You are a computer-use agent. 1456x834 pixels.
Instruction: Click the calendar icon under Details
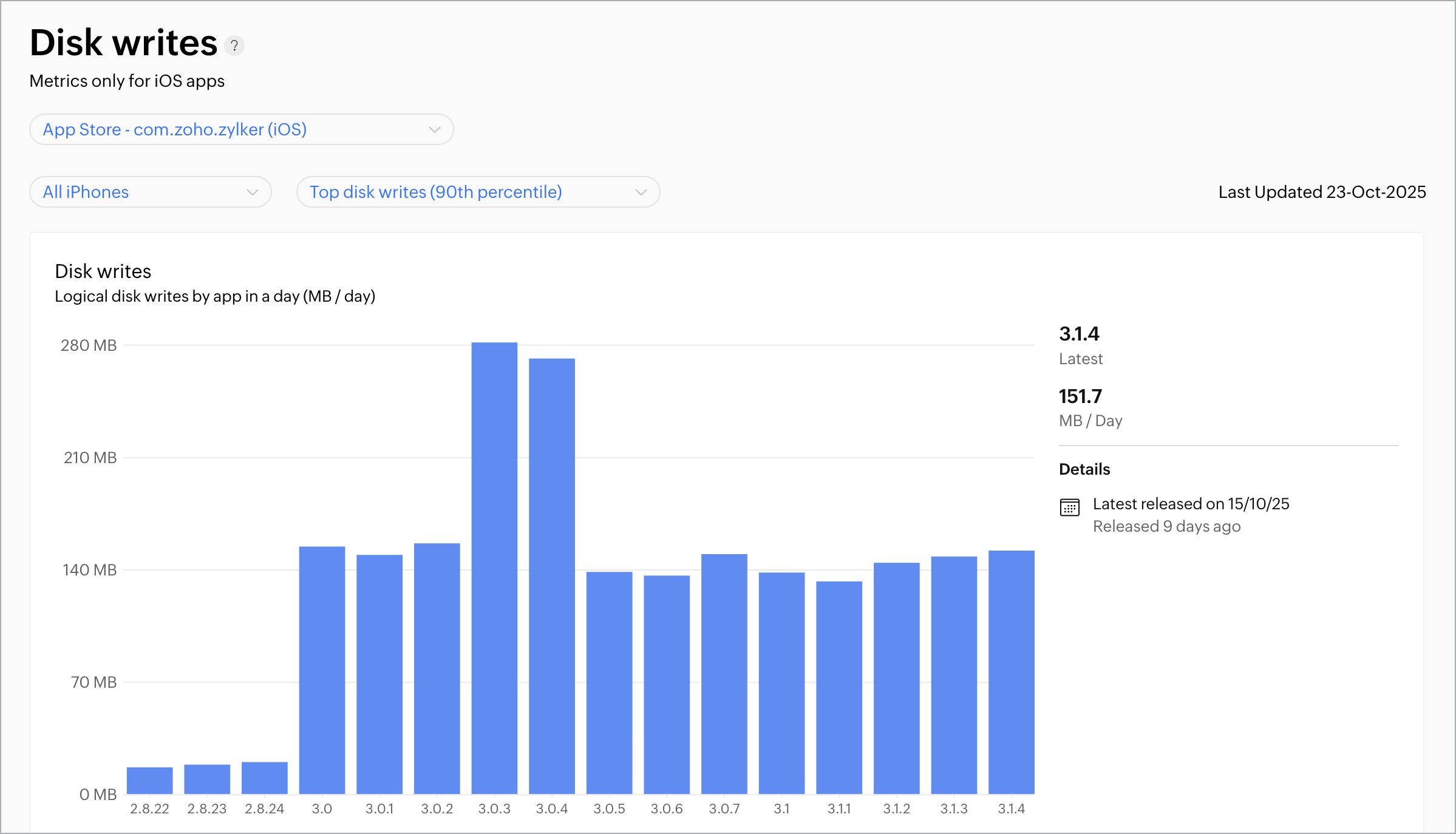point(1069,507)
